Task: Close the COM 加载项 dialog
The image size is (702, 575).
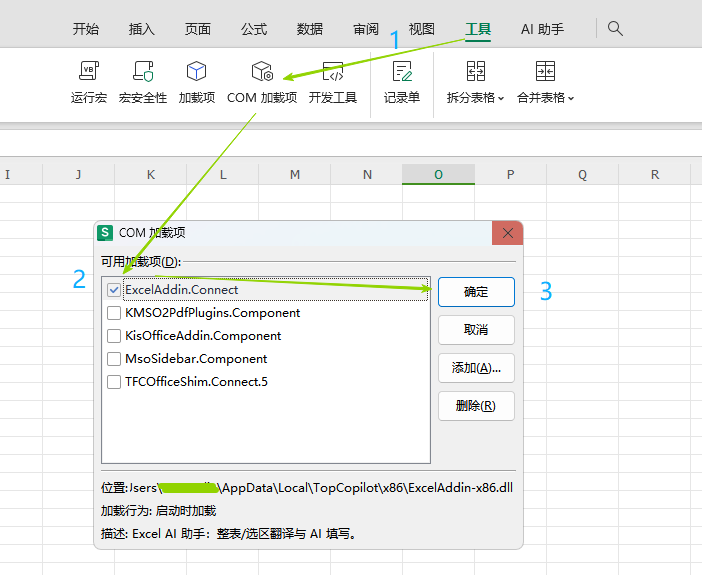Action: pyautogui.click(x=507, y=233)
